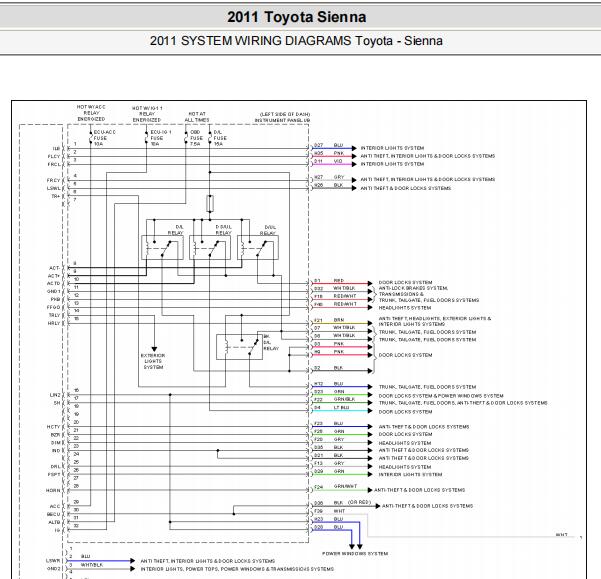Click the Headlights System label beside RED/WHT wire
Viewport: 601px width, 579px height.
(x=405, y=308)
